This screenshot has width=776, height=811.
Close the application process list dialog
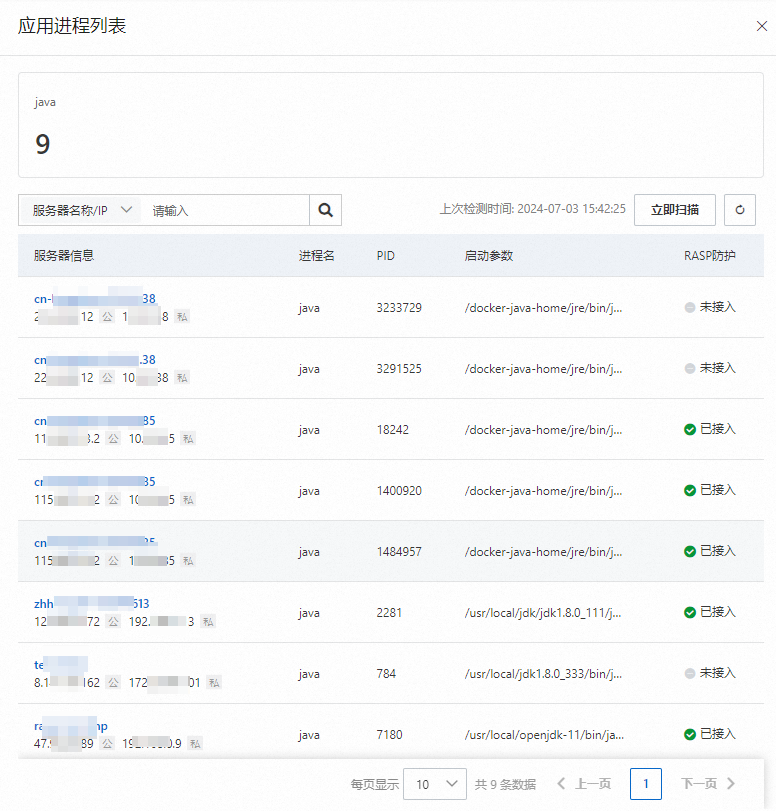tap(762, 26)
